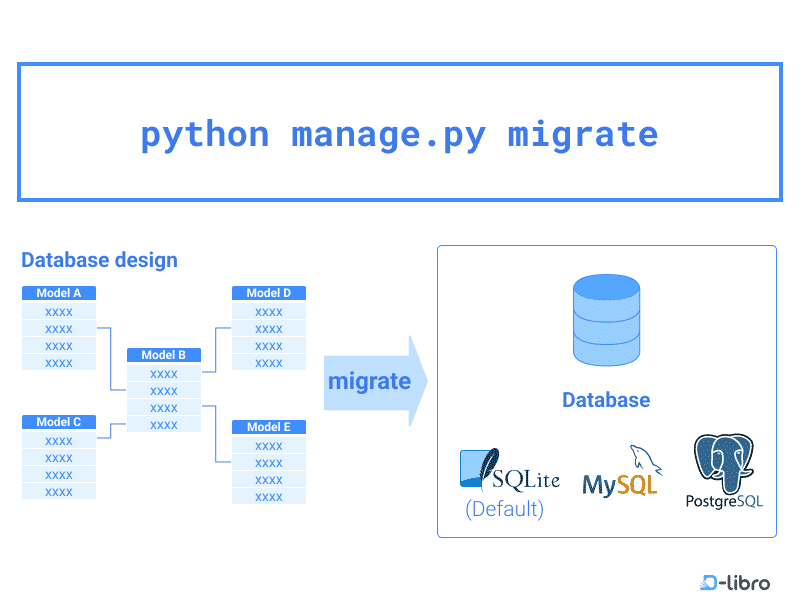Click the blue Database box outline
The image size is (800, 600).
point(606,245)
